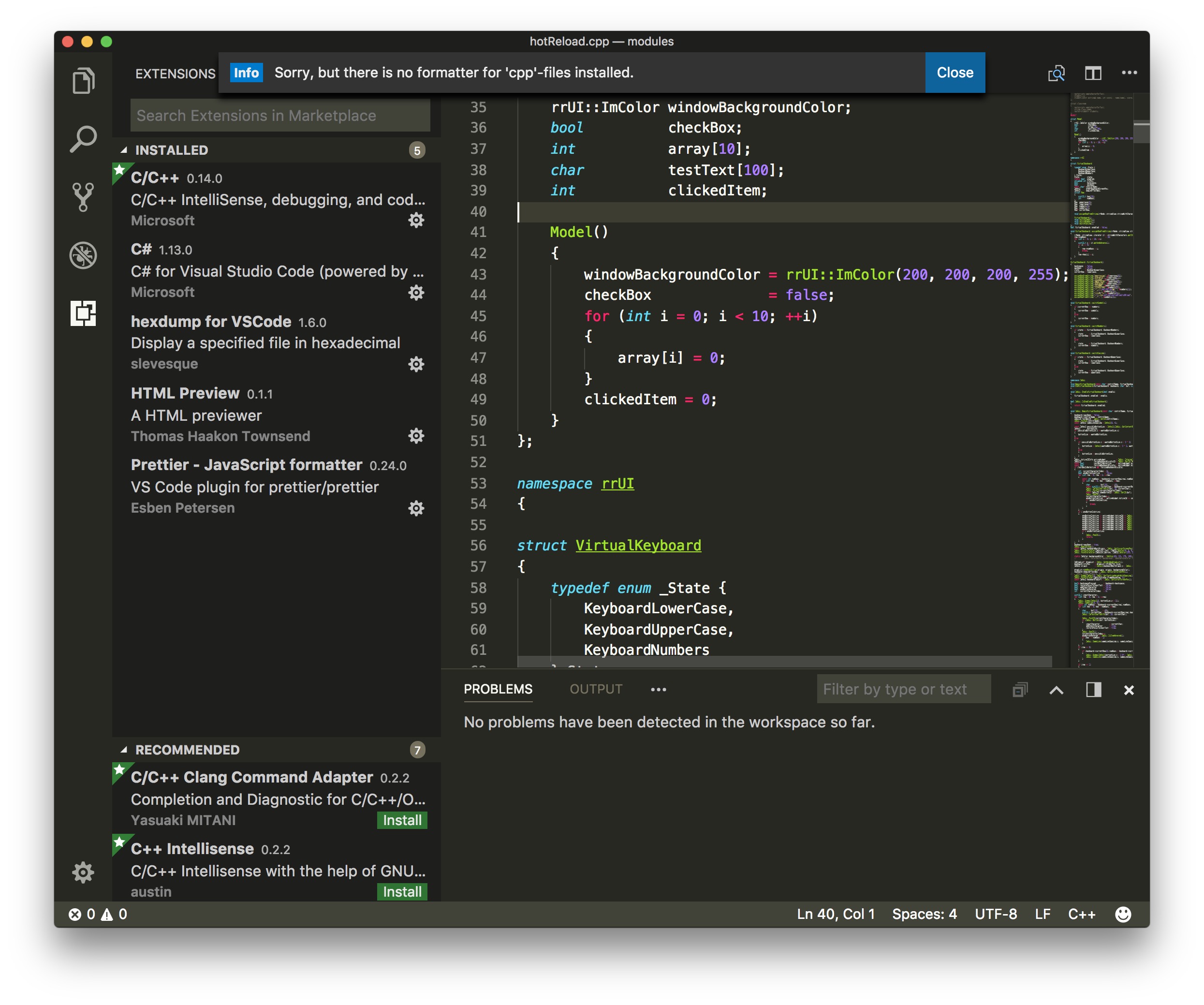Image resolution: width=1204 pixels, height=1005 pixels.
Task: Open the Explorer view
Action: click(84, 80)
